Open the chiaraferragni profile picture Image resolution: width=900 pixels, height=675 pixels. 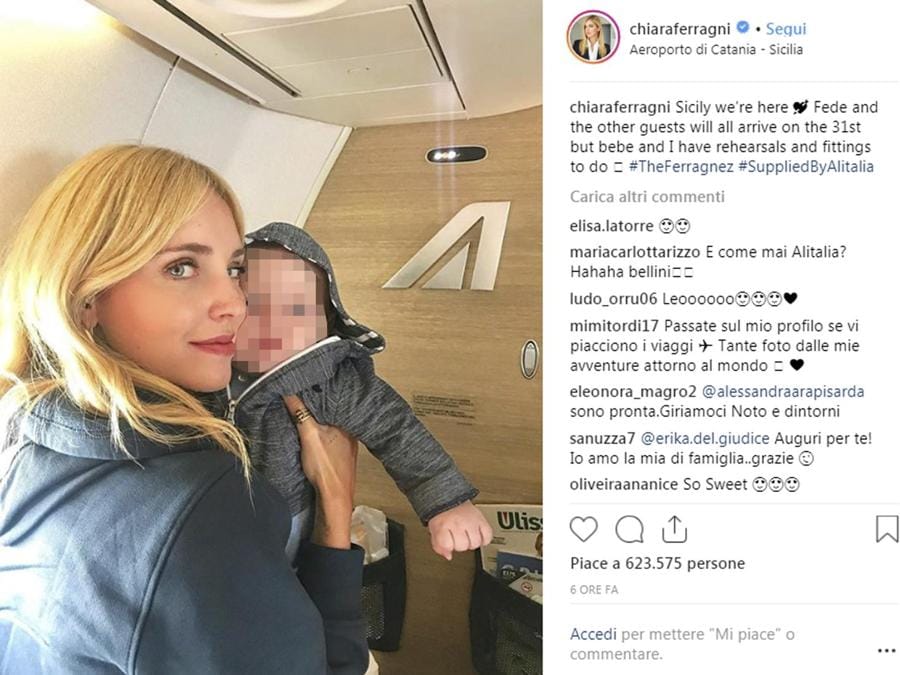coord(593,37)
